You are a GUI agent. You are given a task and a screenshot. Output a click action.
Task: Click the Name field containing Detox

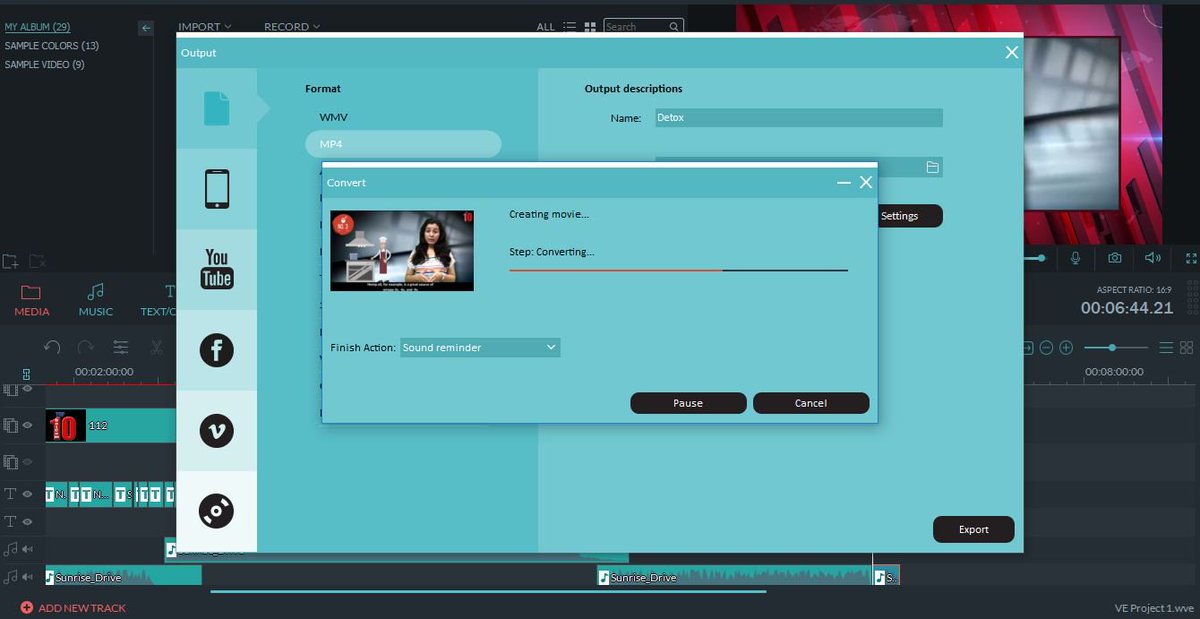coord(799,117)
